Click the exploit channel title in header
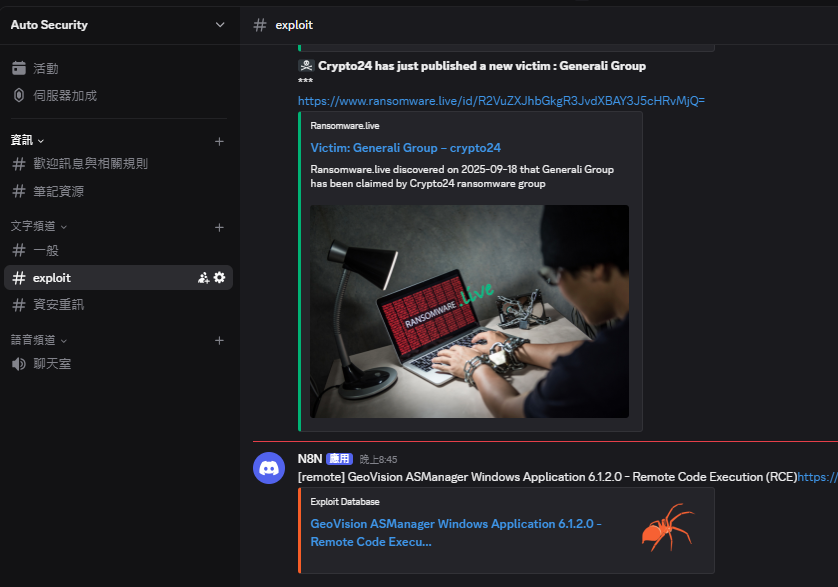The image size is (838, 587). click(294, 25)
